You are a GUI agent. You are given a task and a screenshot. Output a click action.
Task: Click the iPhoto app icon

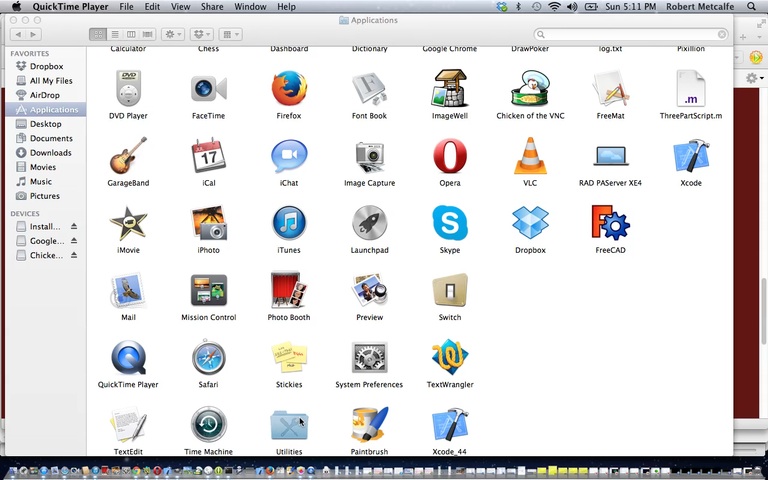point(209,223)
